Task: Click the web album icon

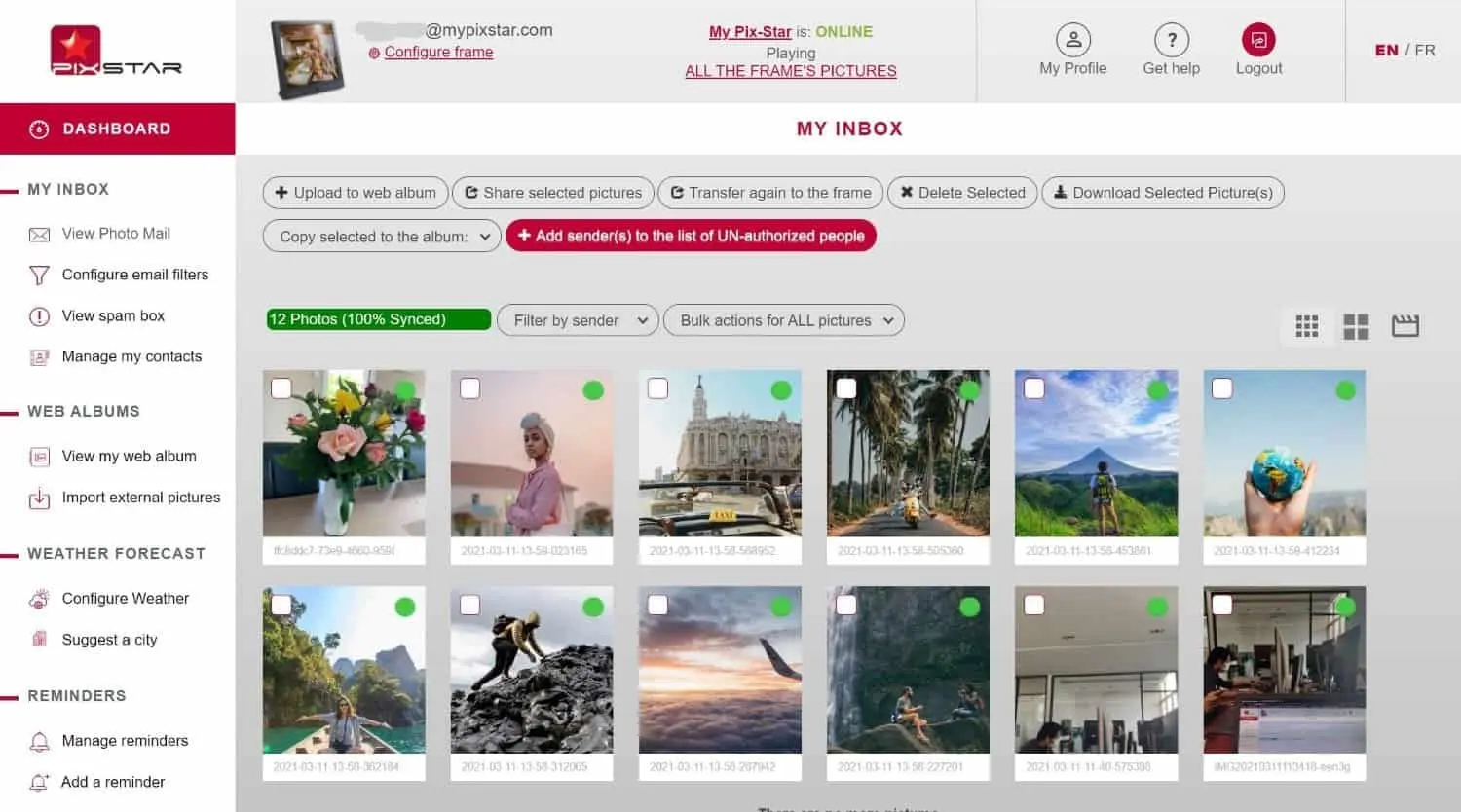Action: pyautogui.click(x=39, y=457)
